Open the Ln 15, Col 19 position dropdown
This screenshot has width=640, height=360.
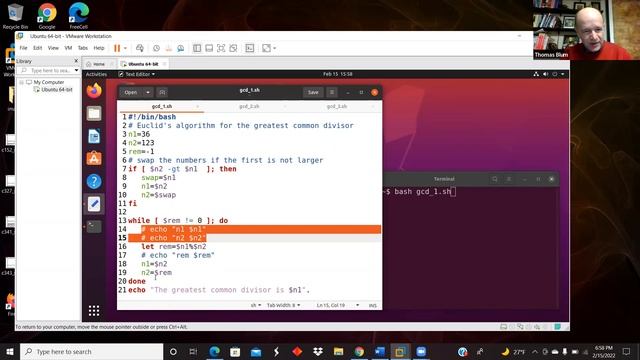click(338, 305)
